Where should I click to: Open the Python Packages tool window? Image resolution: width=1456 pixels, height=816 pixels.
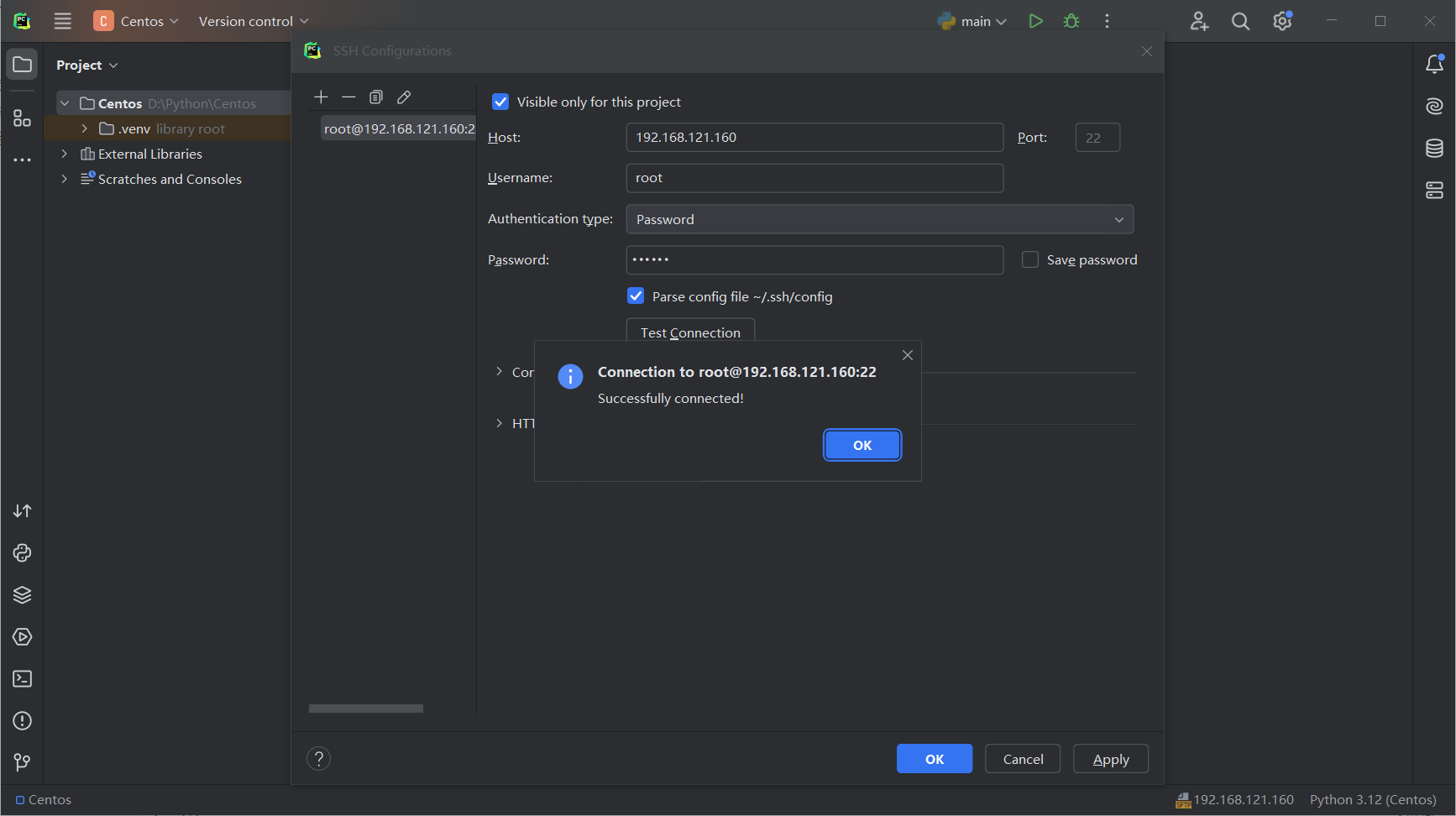tap(23, 595)
